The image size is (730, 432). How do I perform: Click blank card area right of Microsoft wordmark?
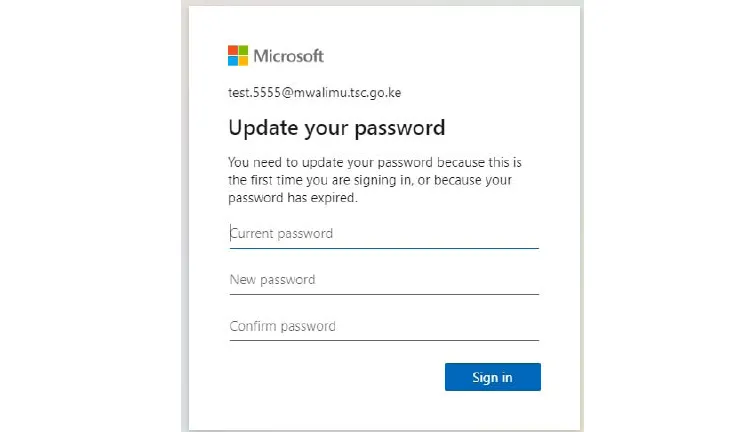click(x=450, y=56)
